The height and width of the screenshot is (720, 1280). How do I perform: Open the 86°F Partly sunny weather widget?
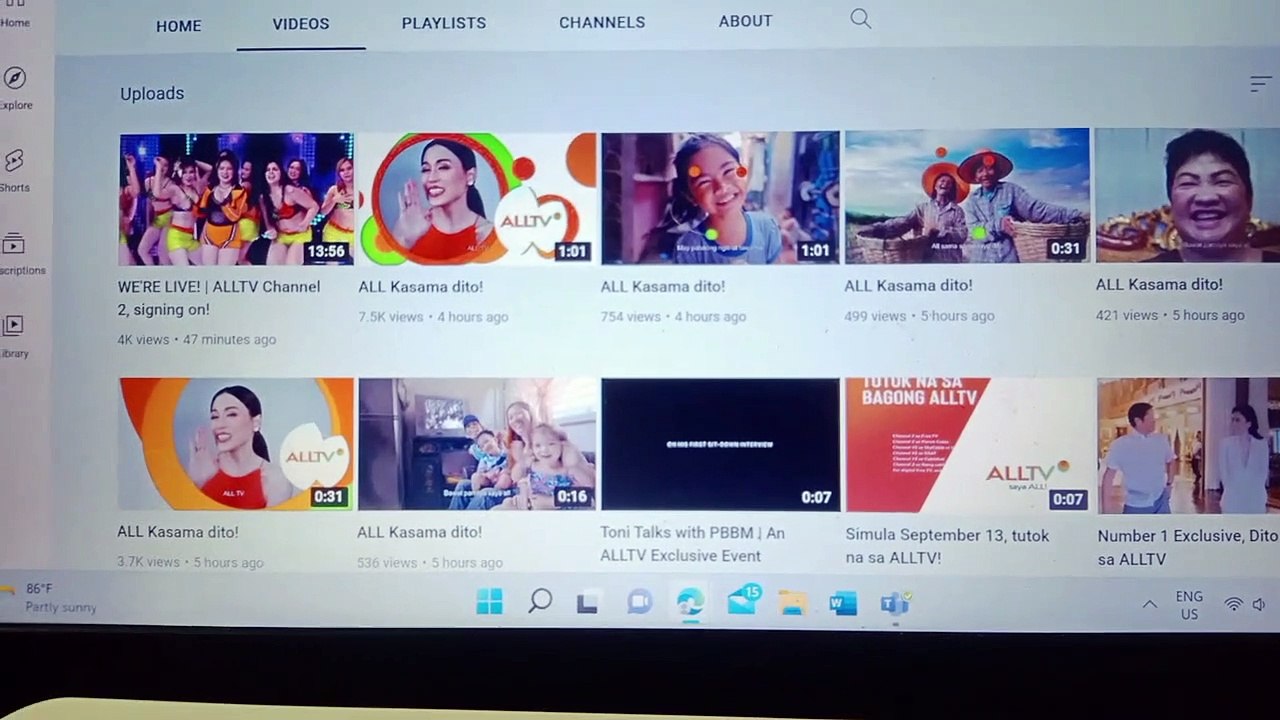point(52,598)
